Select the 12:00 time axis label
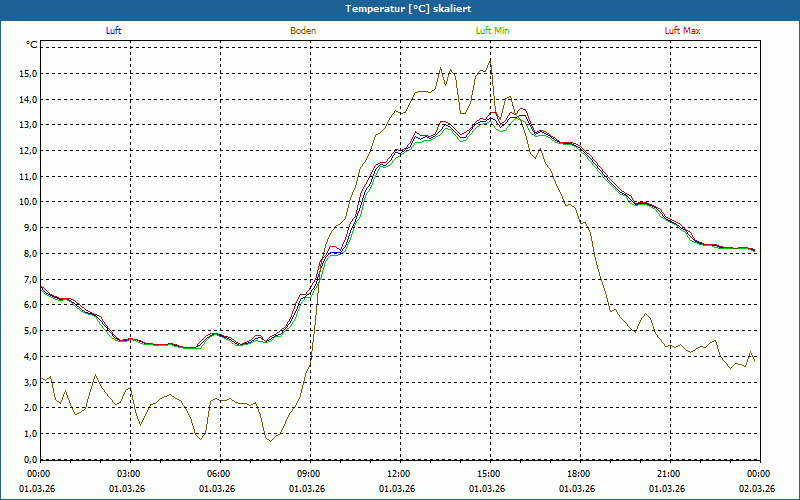The image size is (800, 500). (398, 474)
